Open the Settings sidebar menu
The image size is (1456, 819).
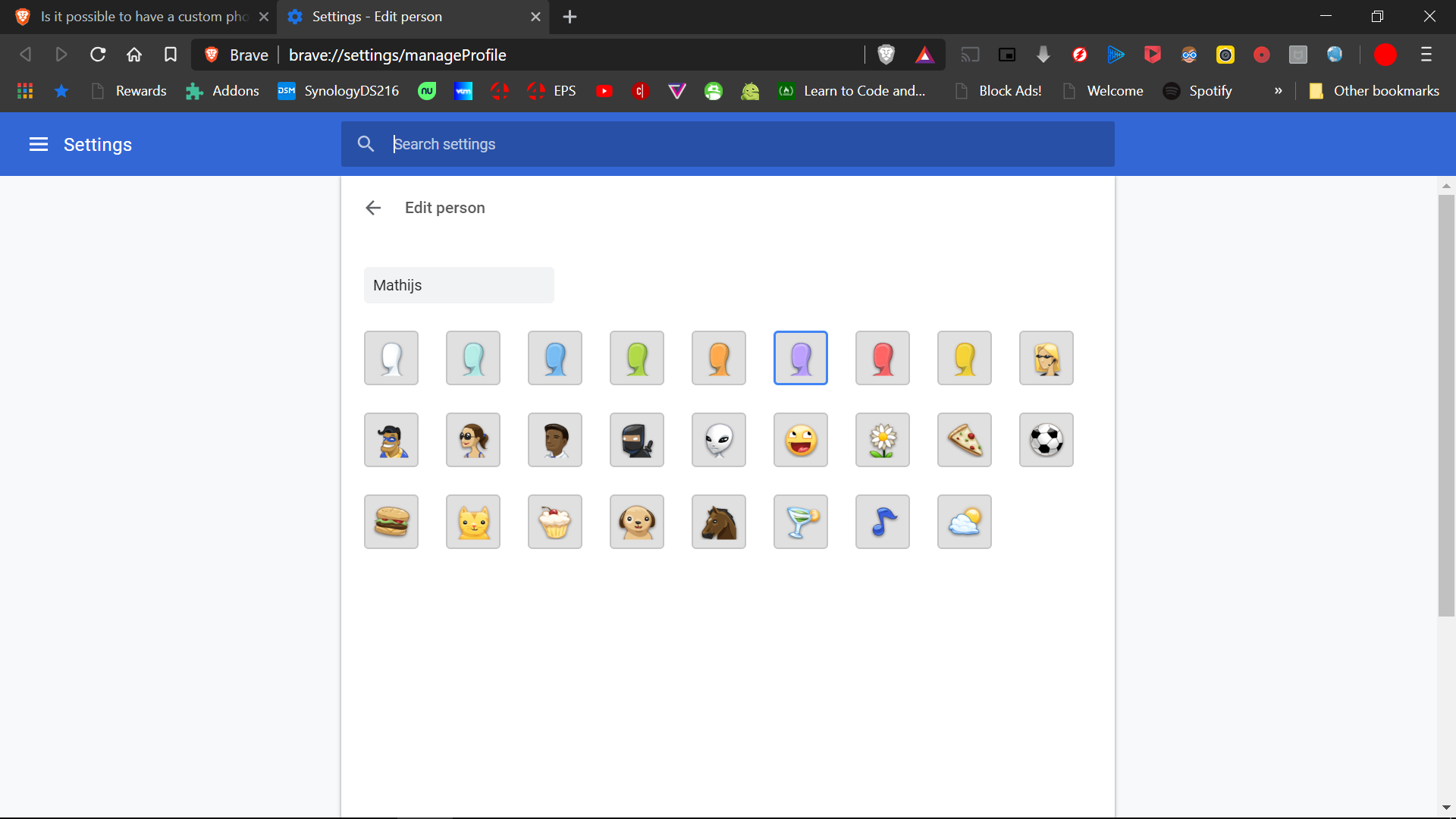[38, 144]
